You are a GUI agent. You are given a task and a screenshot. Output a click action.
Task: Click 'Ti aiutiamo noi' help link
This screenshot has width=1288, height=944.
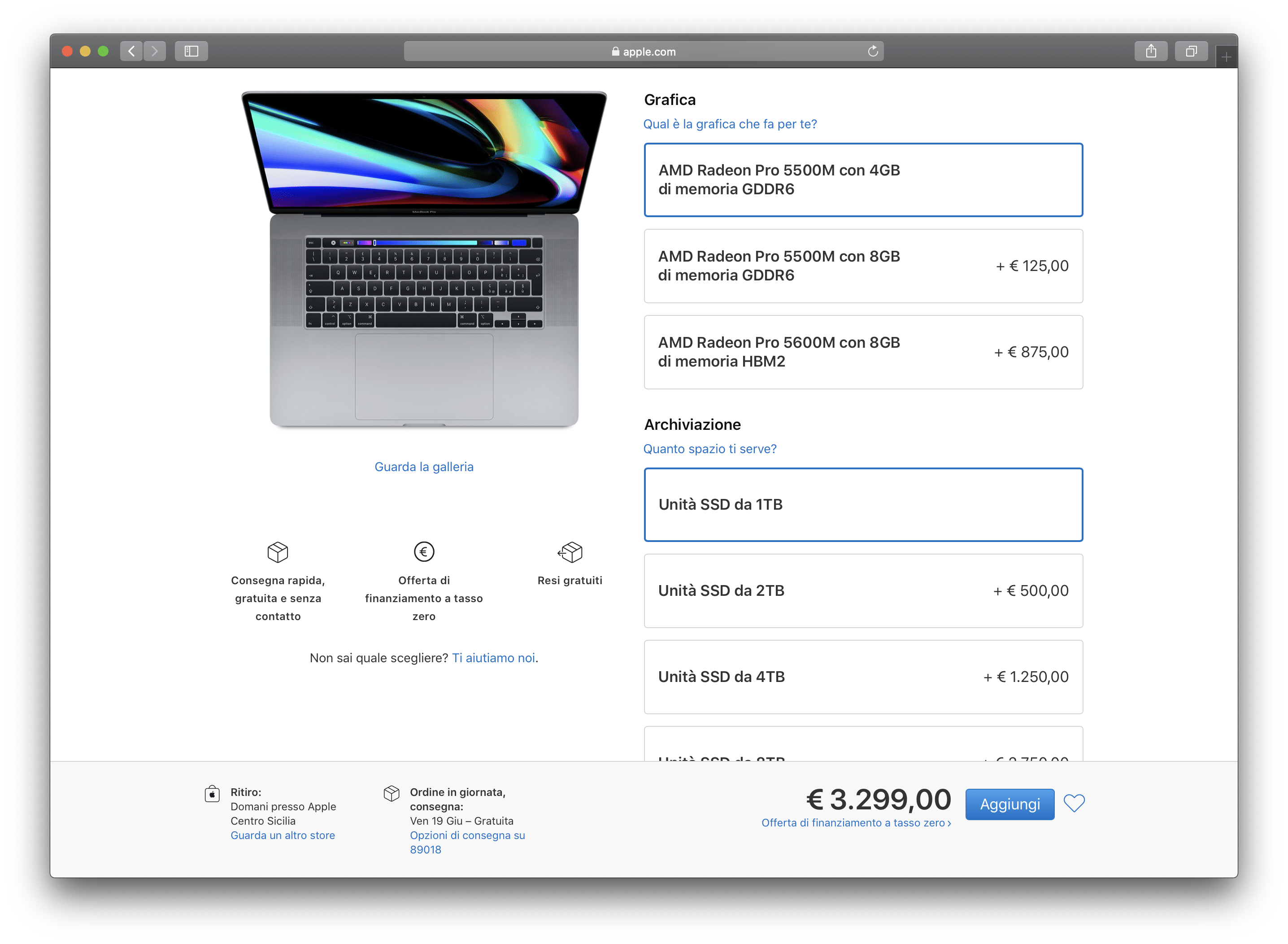pyautogui.click(x=493, y=658)
